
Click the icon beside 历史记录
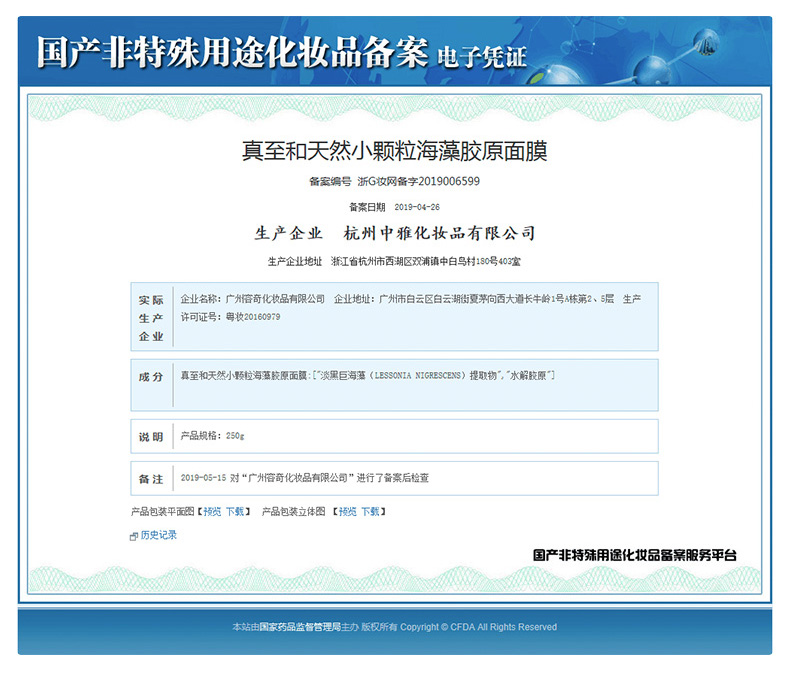tap(134, 536)
